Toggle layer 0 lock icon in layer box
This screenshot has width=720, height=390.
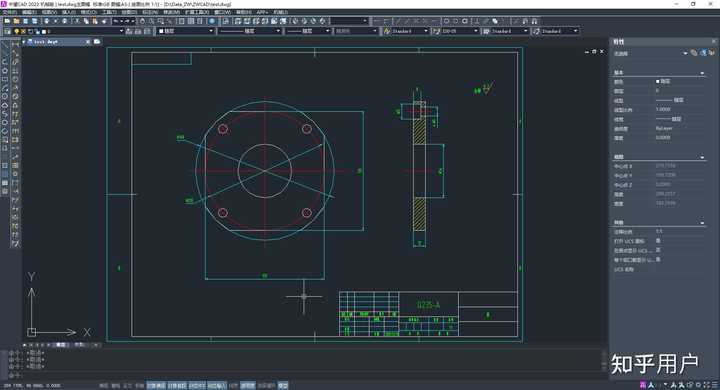click(x=30, y=31)
